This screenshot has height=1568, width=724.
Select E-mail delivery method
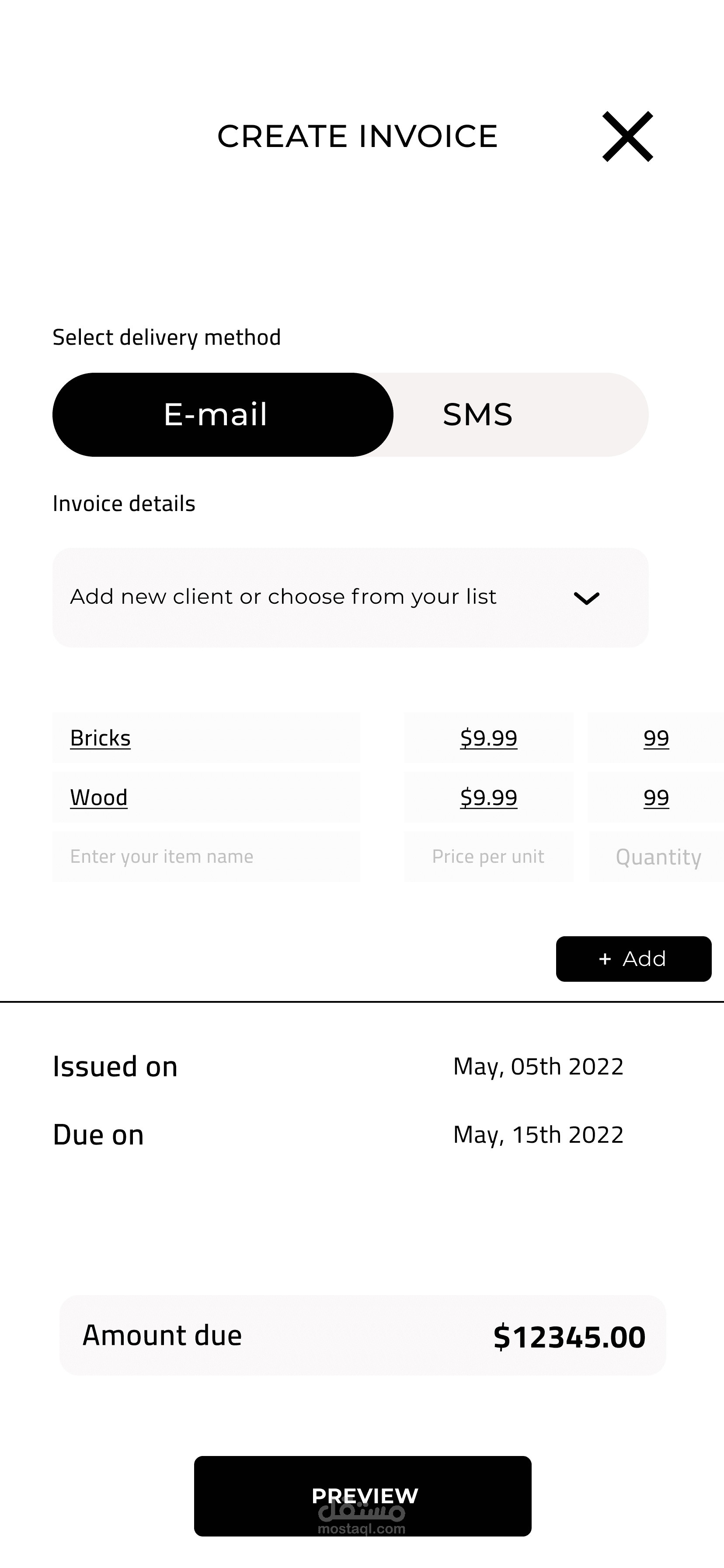coord(223,414)
